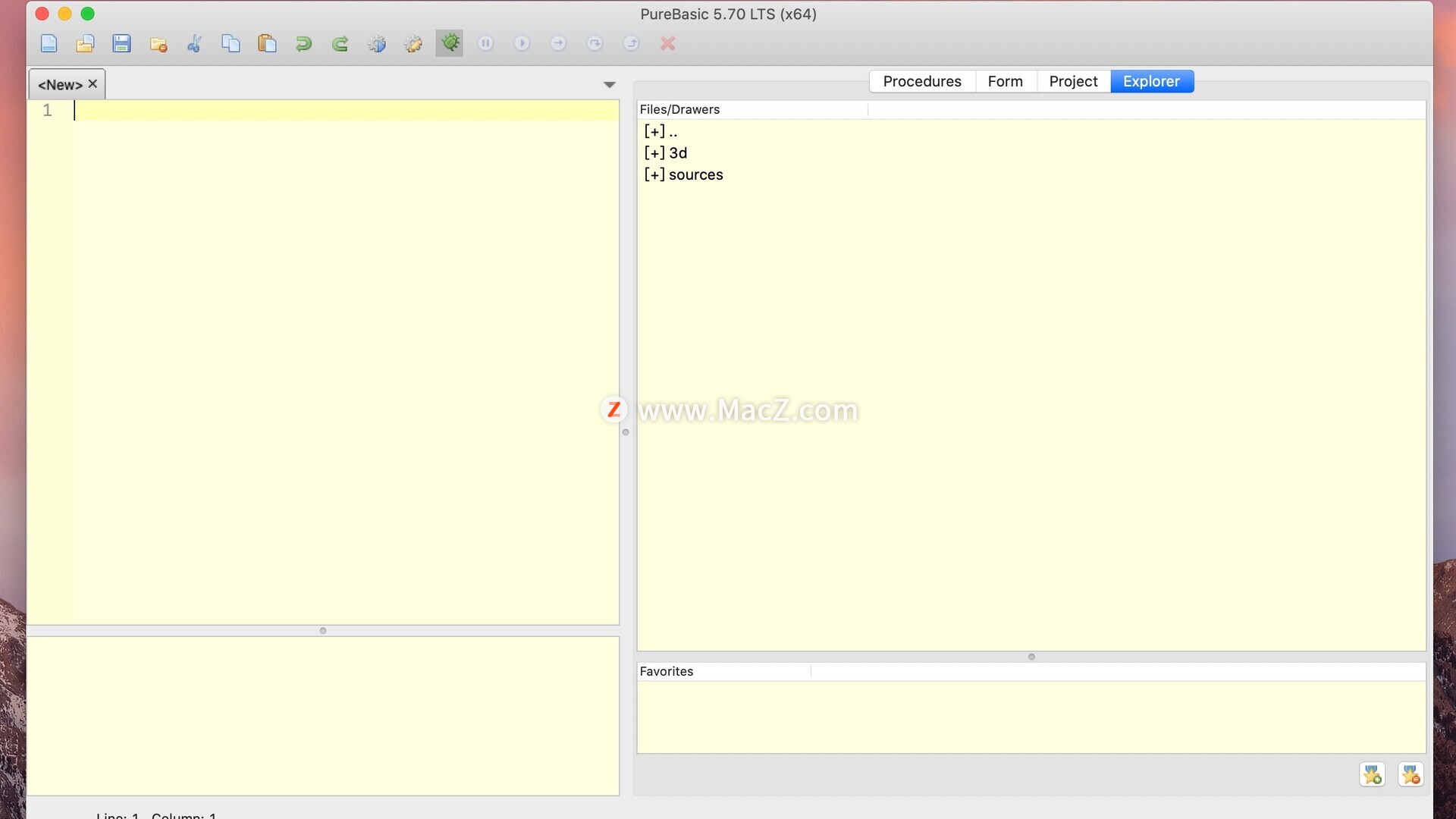The image size is (1456, 819).
Task: Open compiler options gear-with-pencil icon
Action: pyautogui.click(x=413, y=43)
